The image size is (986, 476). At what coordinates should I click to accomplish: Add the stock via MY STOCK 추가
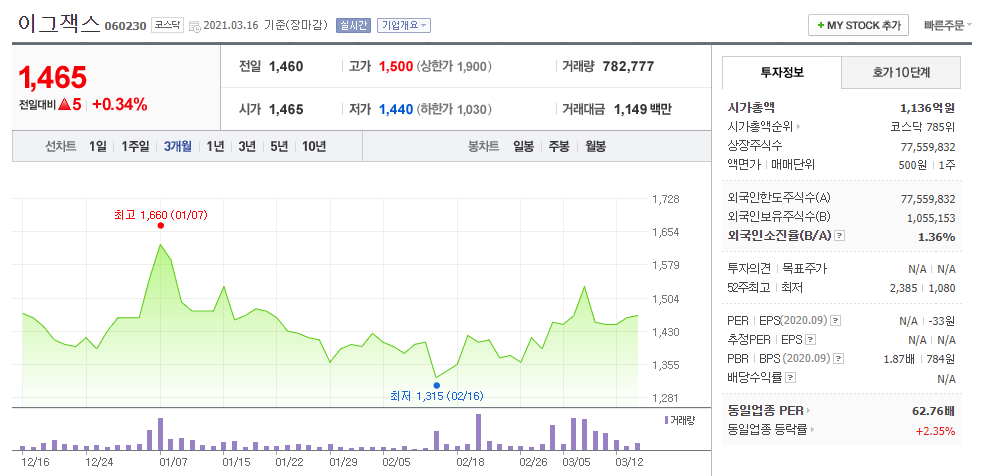(858, 25)
